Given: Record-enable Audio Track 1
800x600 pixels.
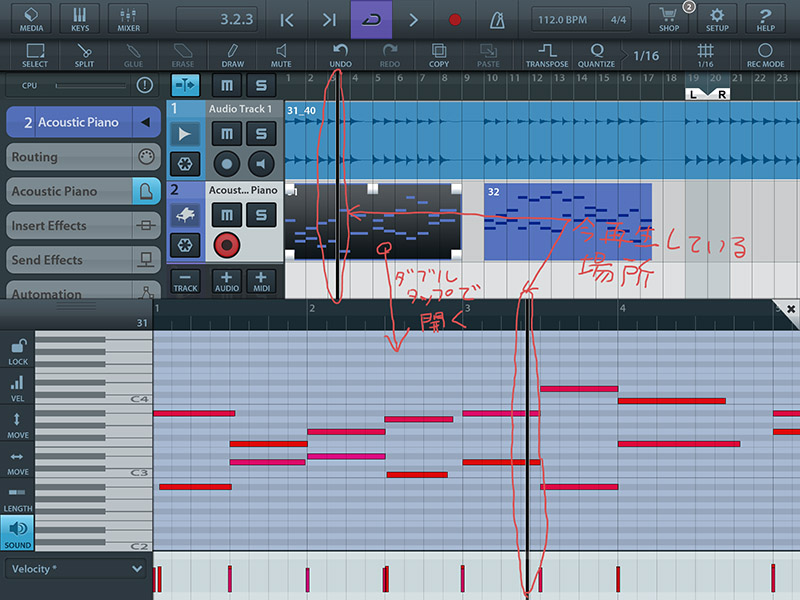Looking at the screenshot, I should click(x=227, y=164).
